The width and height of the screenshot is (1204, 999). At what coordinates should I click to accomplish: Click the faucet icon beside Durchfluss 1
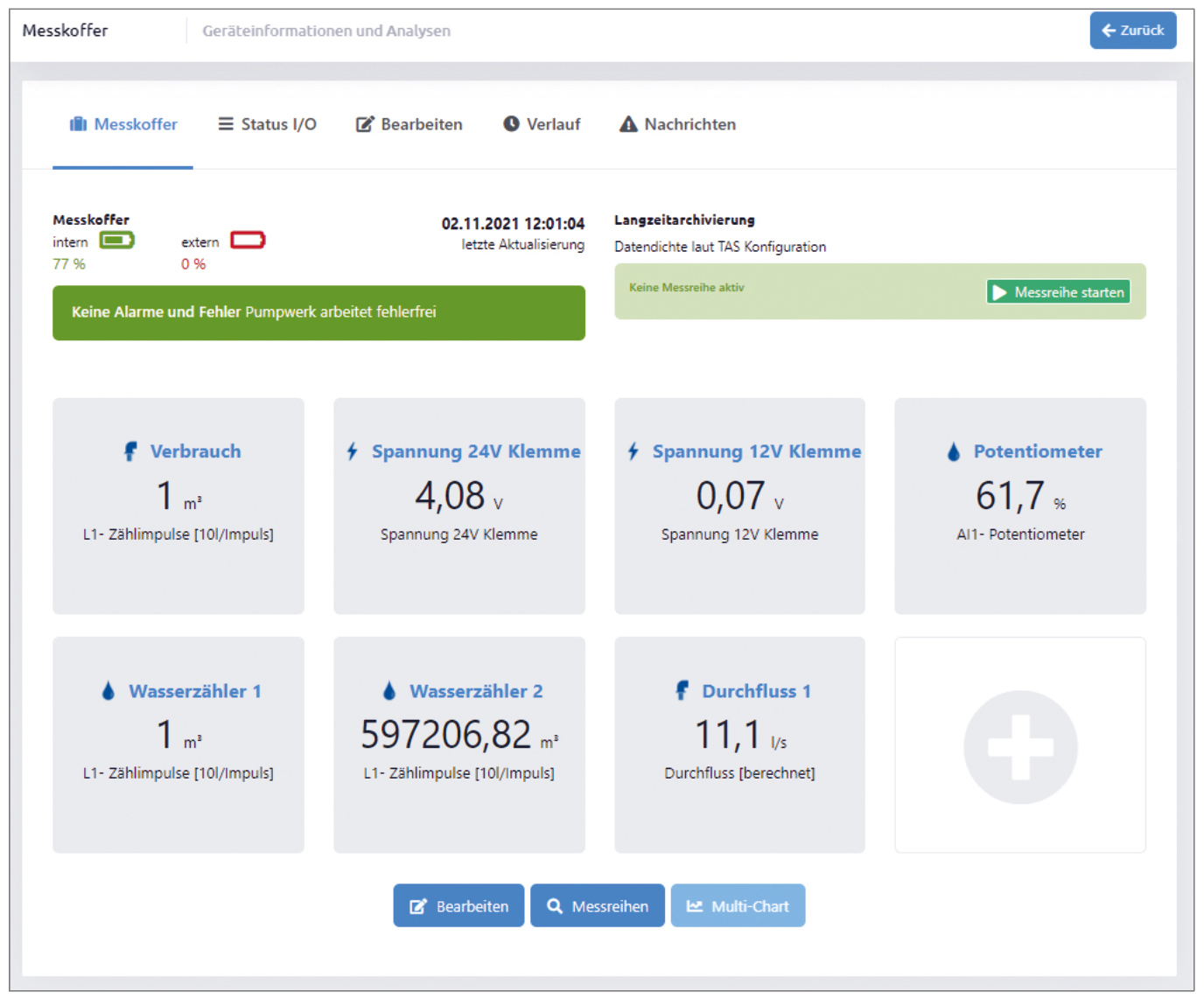click(x=682, y=691)
